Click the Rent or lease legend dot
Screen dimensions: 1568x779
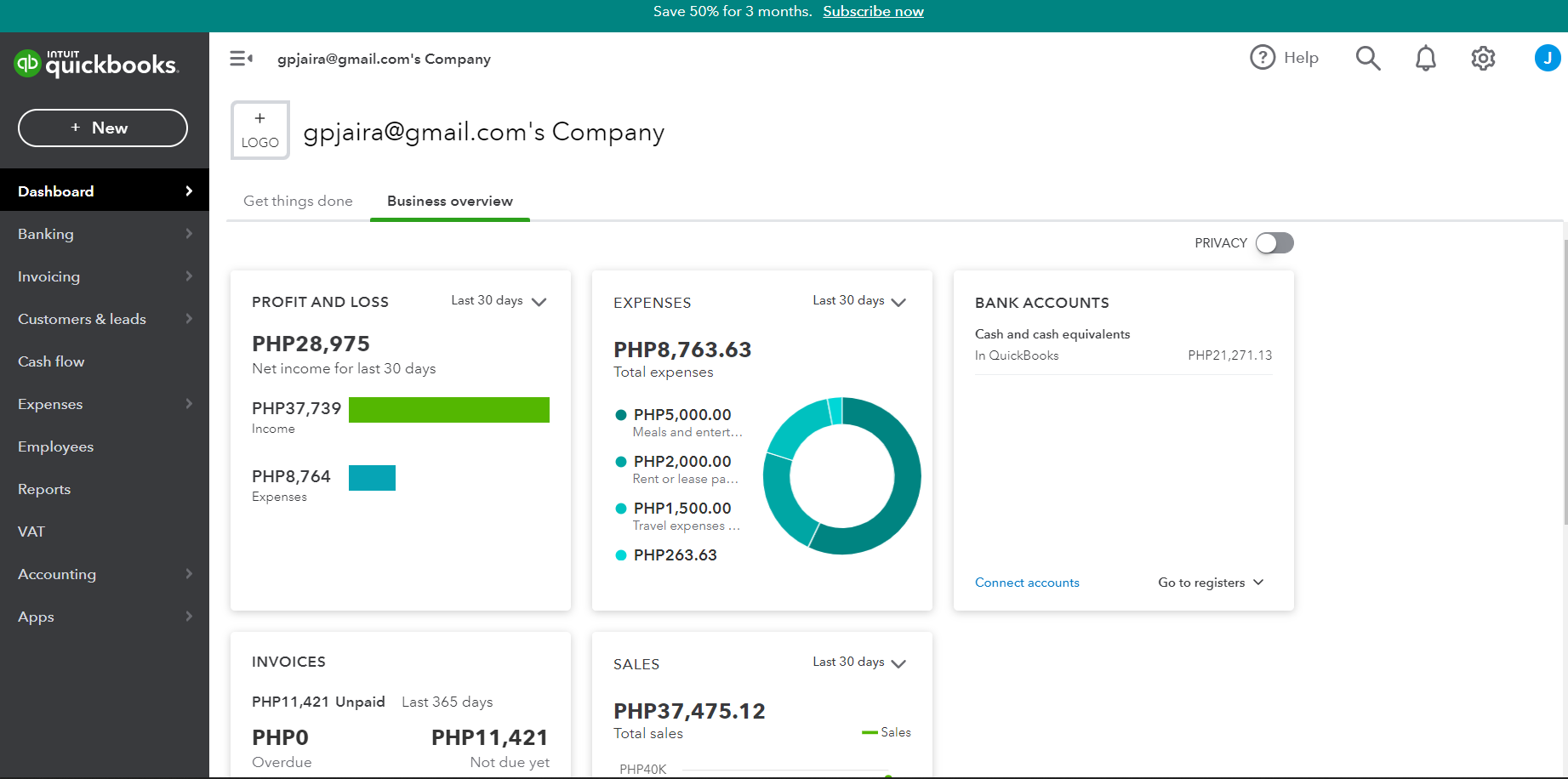[621, 462]
